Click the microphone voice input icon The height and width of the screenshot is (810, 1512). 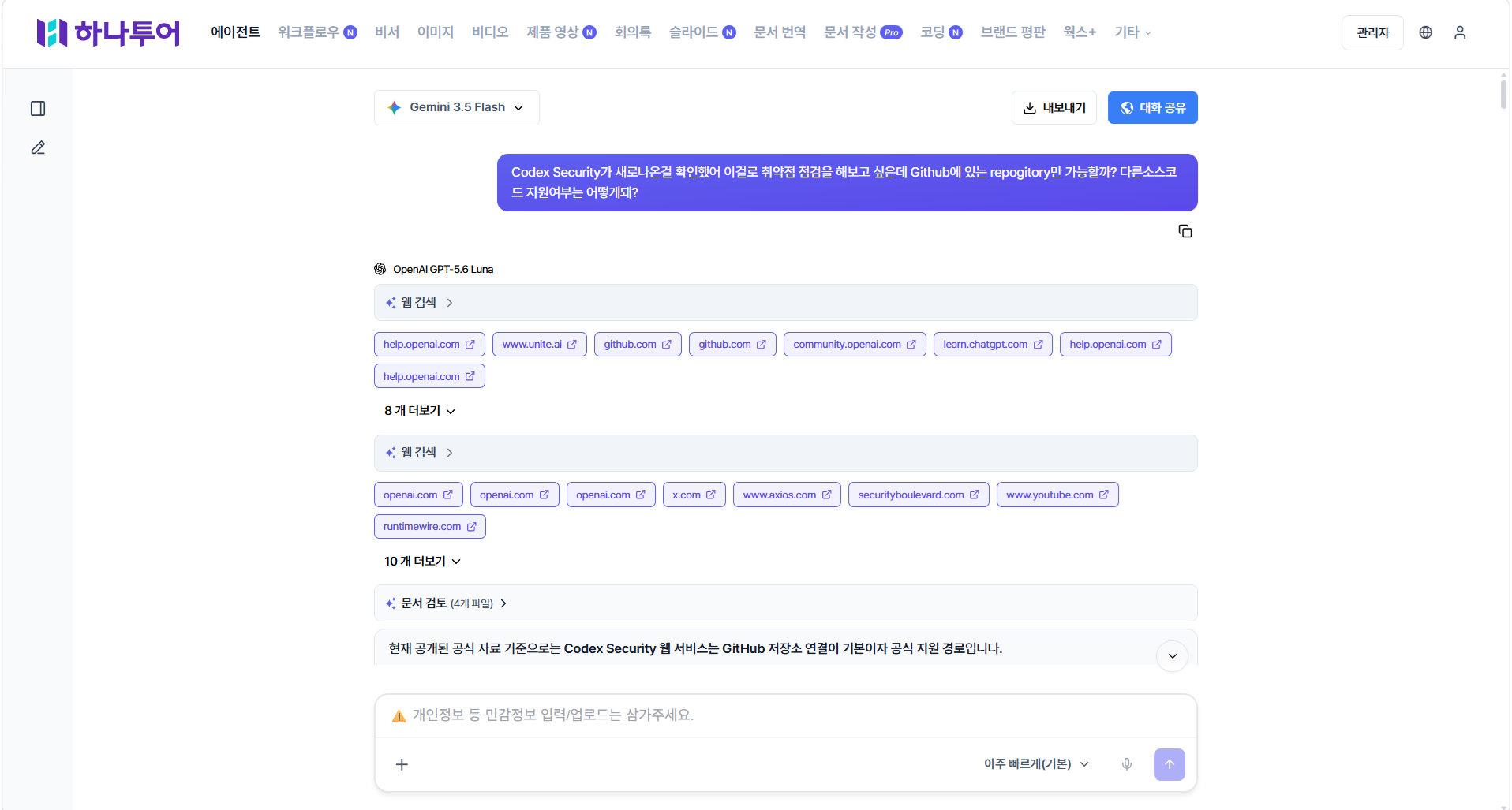pos(1127,764)
